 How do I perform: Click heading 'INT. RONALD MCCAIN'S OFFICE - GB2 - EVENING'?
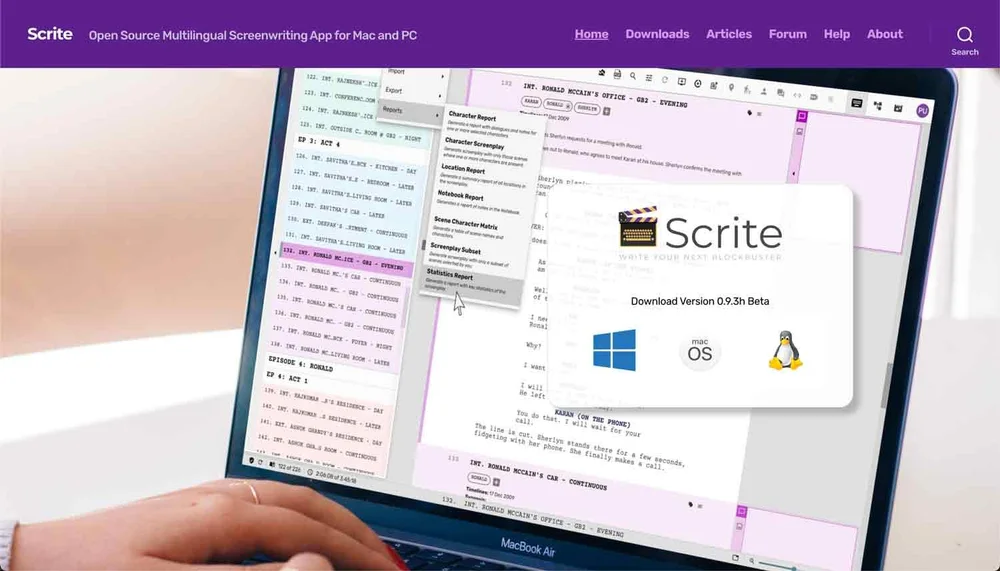point(605,95)
